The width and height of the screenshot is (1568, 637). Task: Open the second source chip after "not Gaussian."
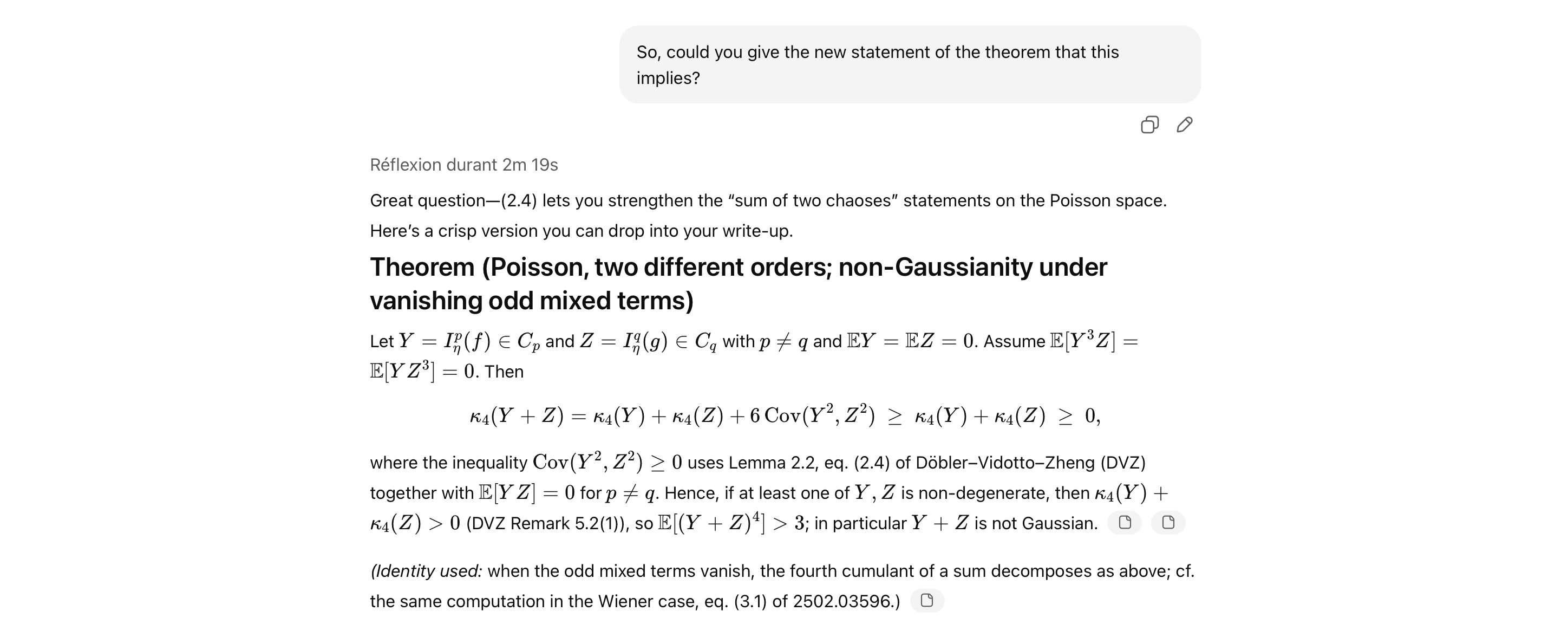point(1168,523)
